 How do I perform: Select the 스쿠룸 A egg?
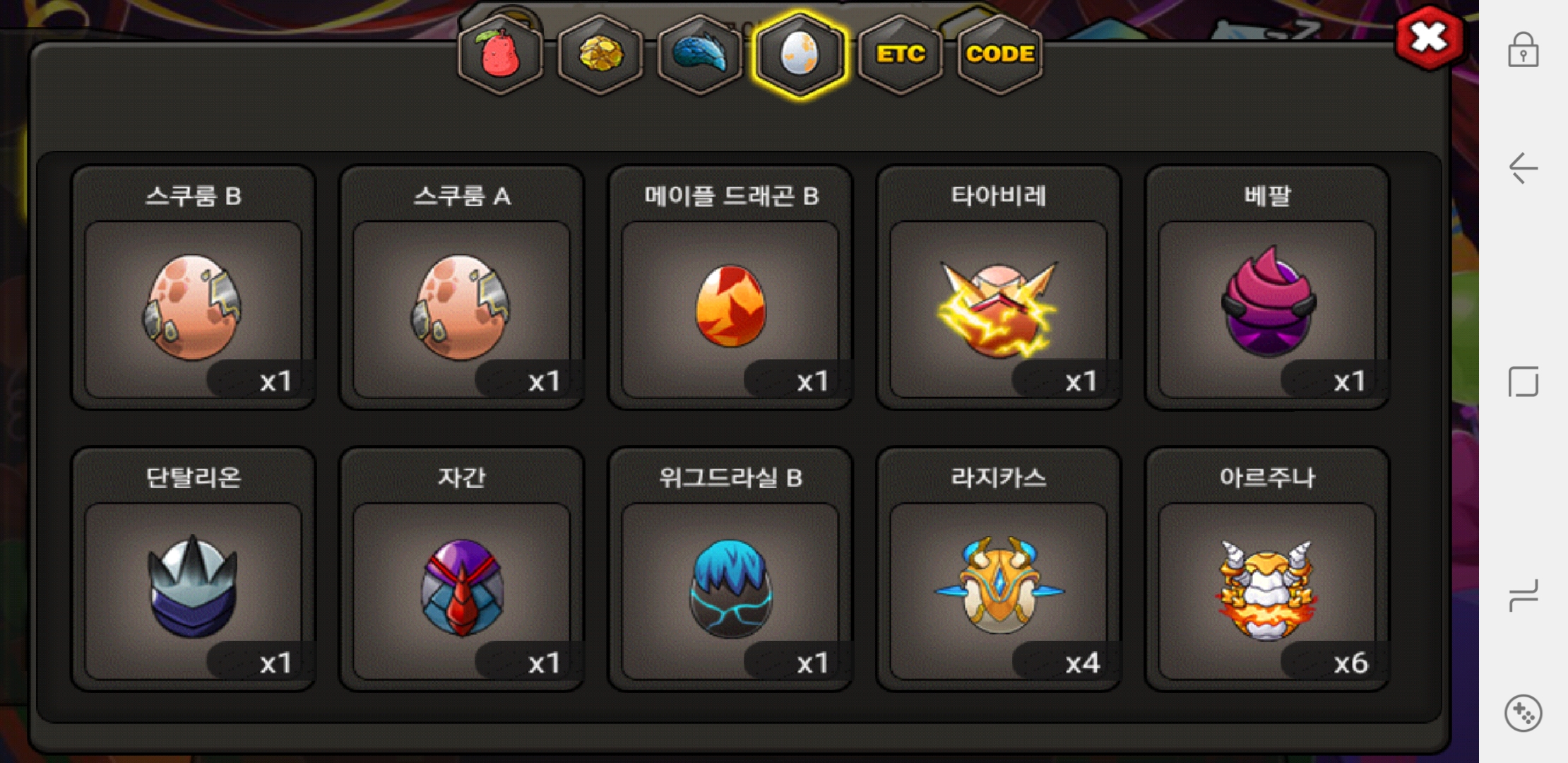coord(462,288)
